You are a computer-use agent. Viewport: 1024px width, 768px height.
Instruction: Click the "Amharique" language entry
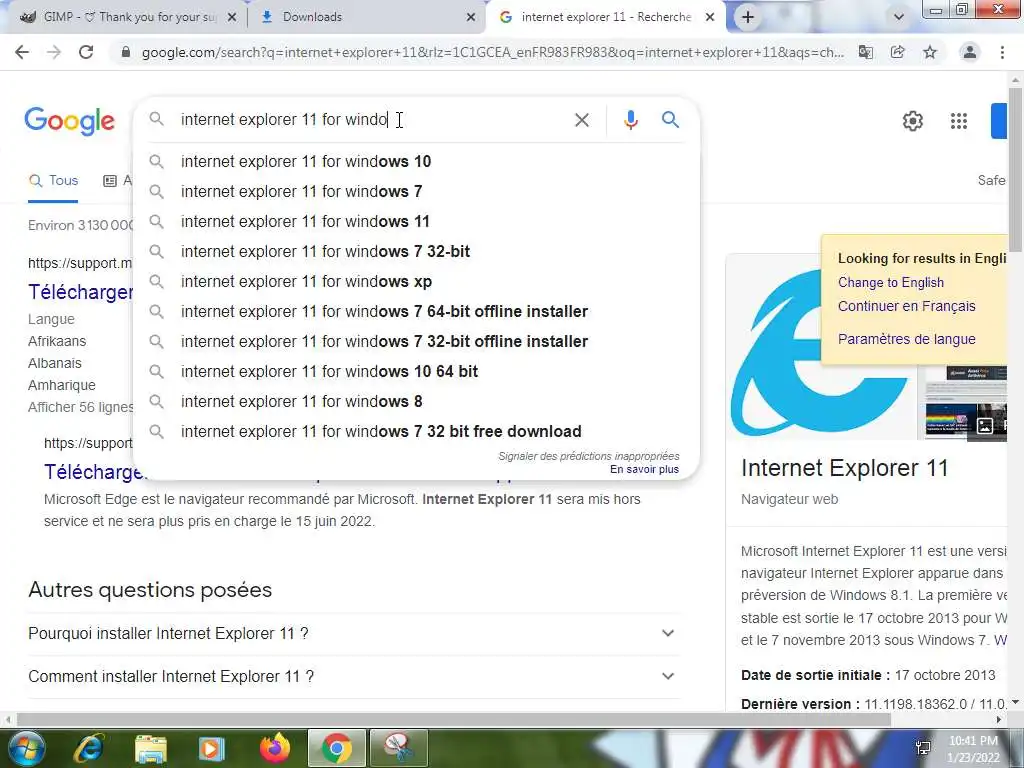(61, 385)
